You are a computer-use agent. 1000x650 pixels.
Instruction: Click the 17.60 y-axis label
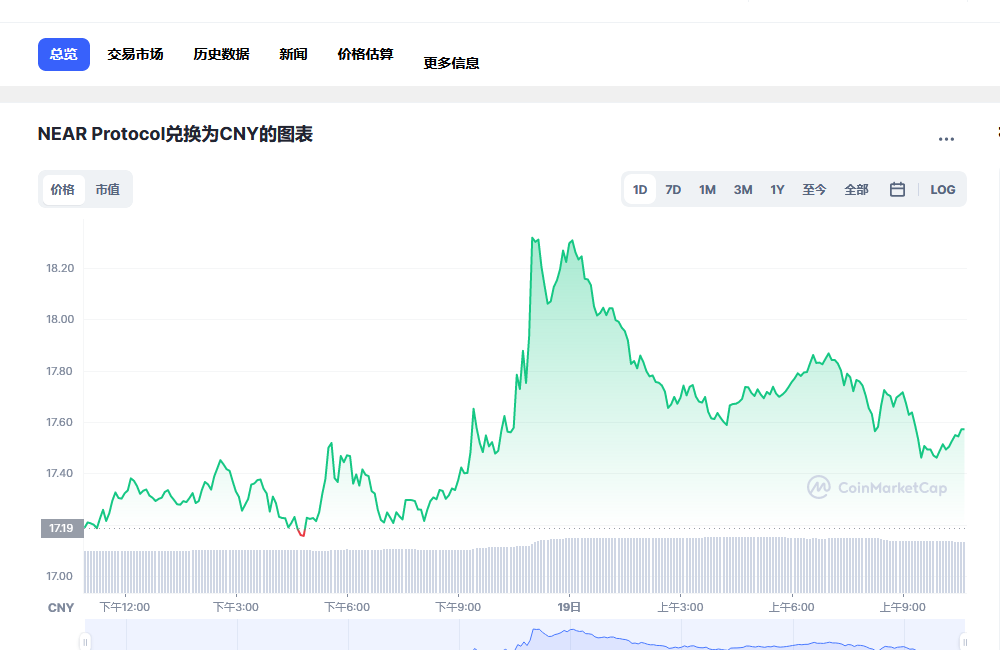click(x=60, y=422)
